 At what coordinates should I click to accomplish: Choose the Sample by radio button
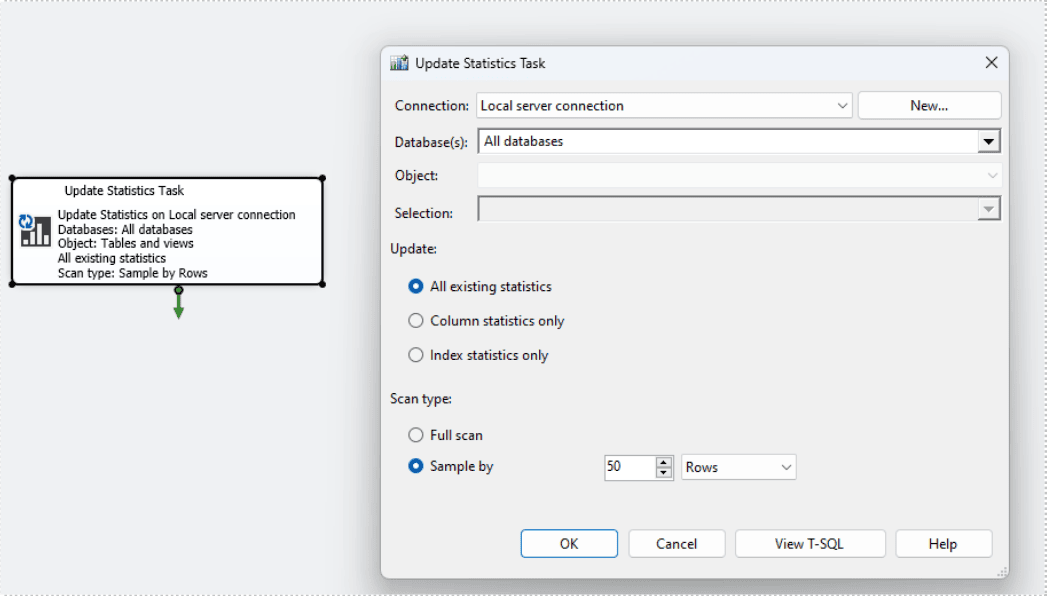pos(415,466)
